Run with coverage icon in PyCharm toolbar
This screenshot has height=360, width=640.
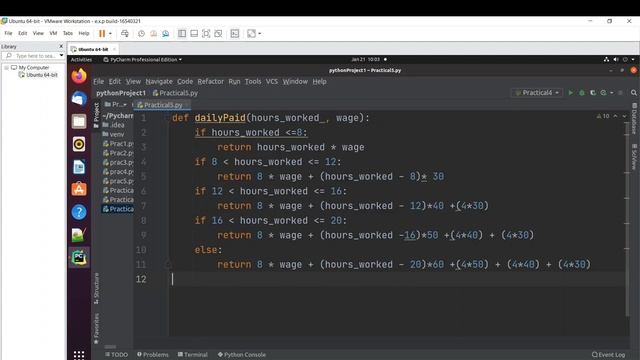point(593,93)
